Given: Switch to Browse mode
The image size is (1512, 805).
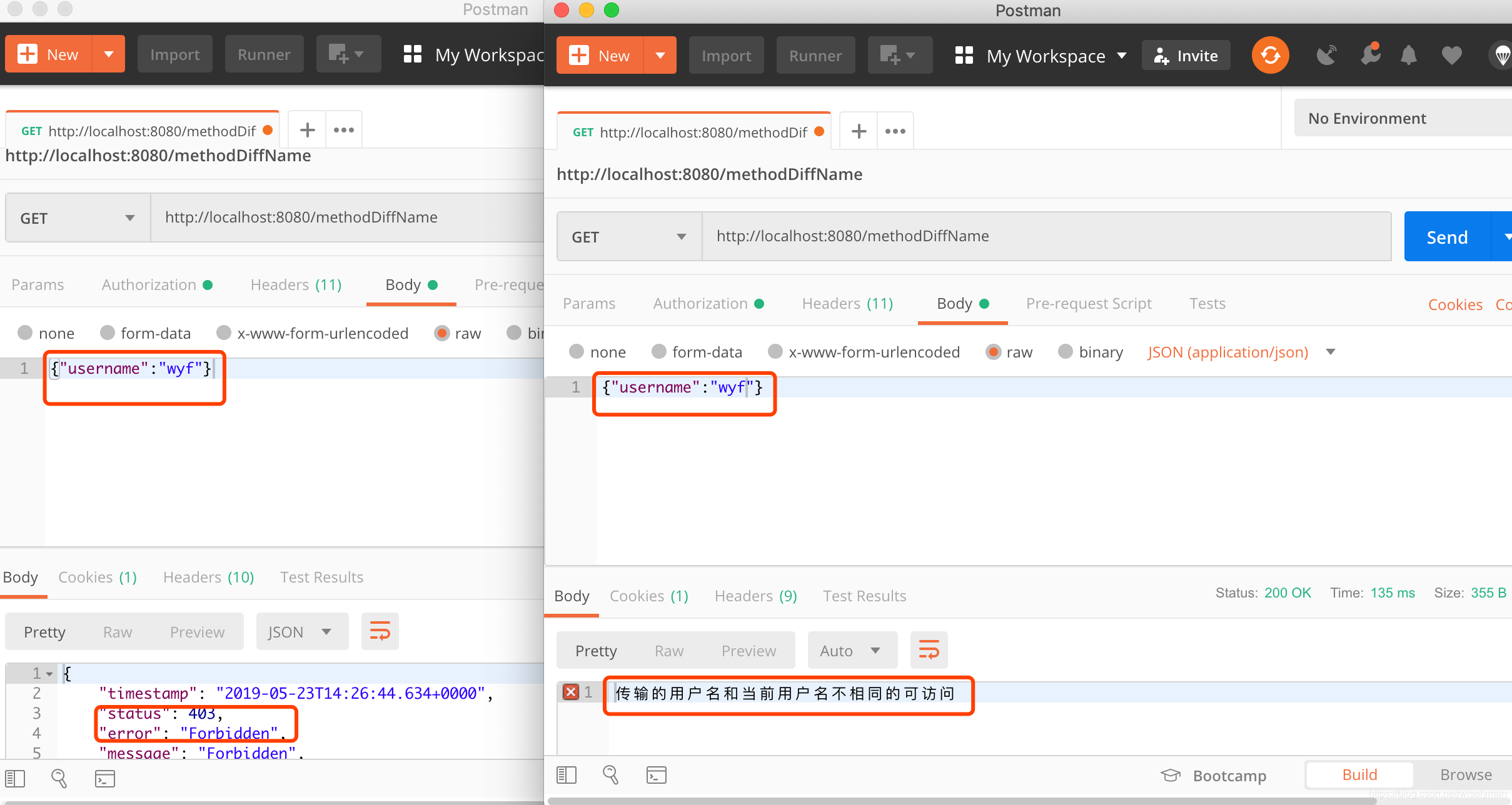Looking at the screenshot, I should [x=1466, y=774].
